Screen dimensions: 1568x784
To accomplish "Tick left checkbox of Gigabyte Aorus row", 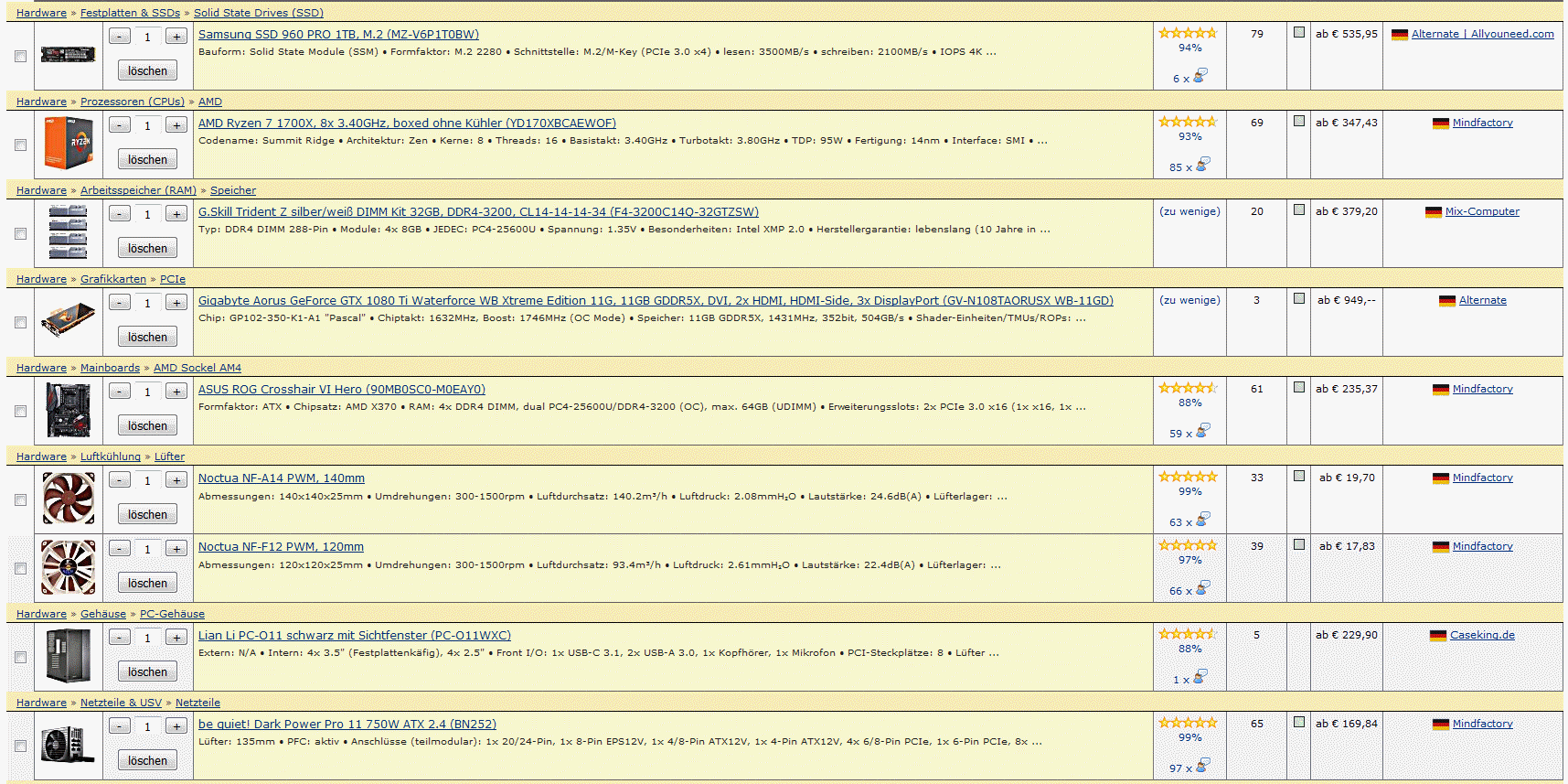I will coord(20,322).
